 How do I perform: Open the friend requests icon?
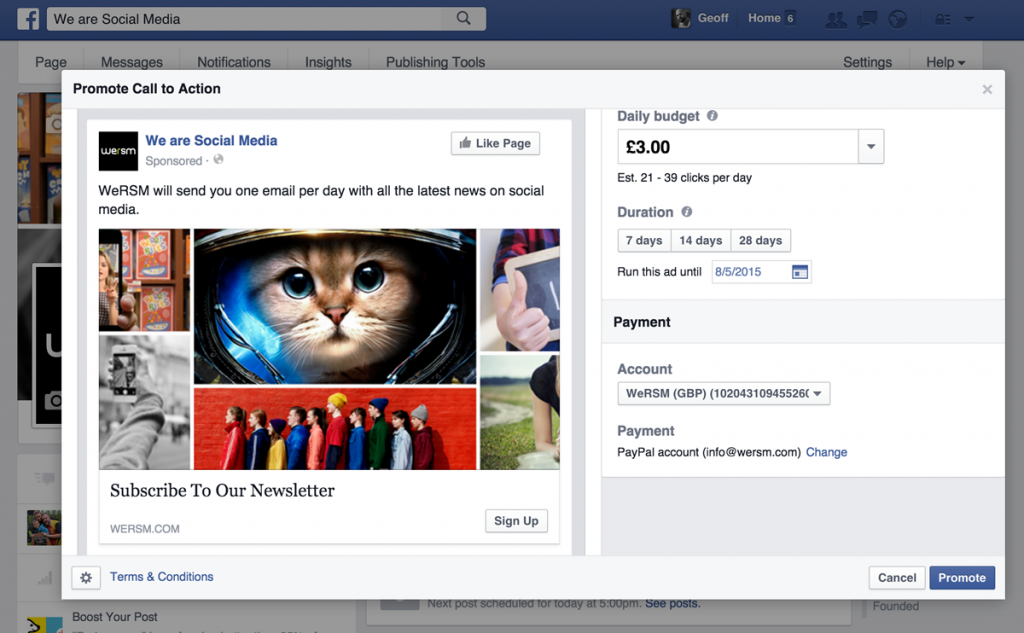click(836, 19)
